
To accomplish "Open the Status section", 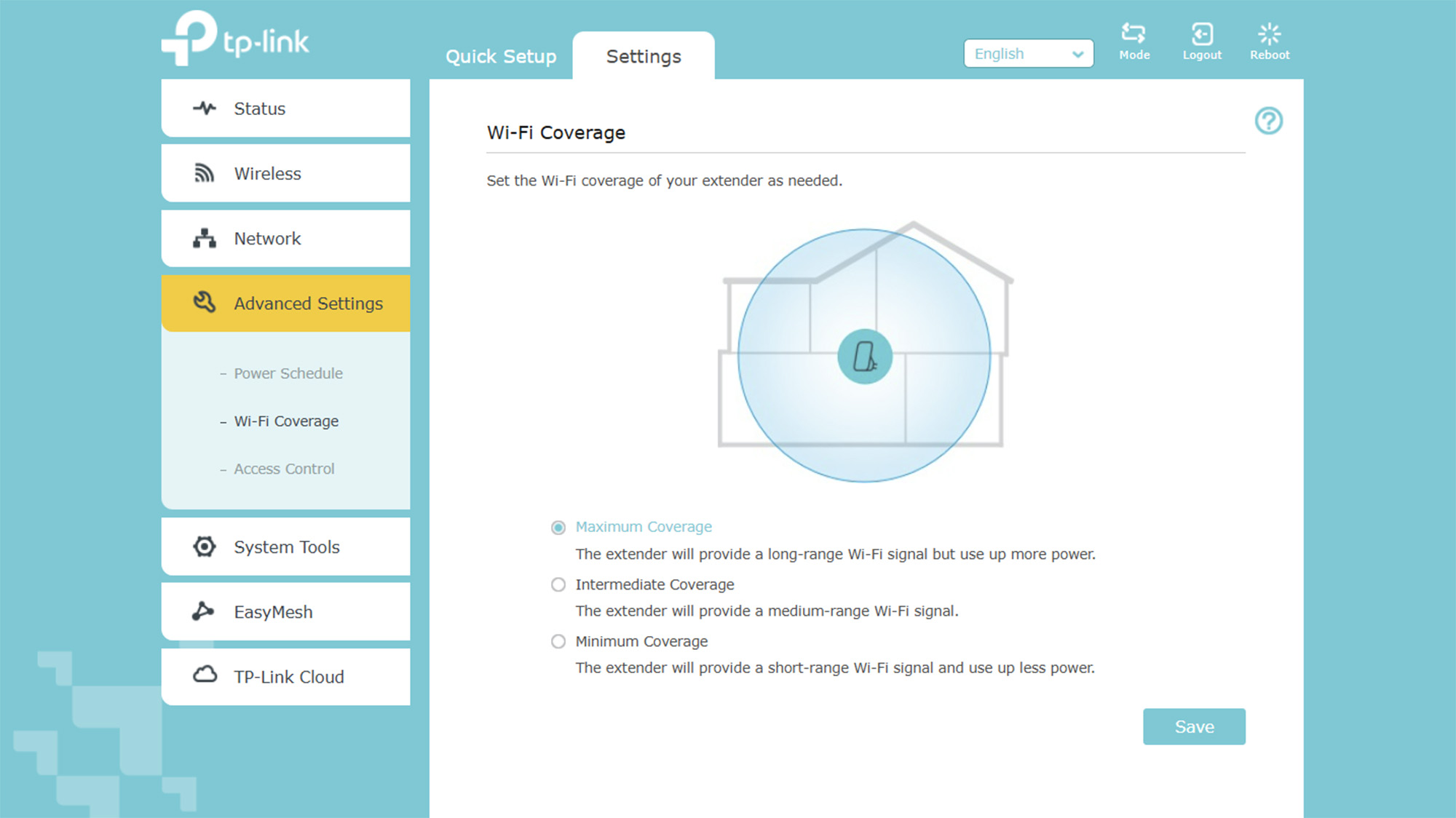I will 285,108.
